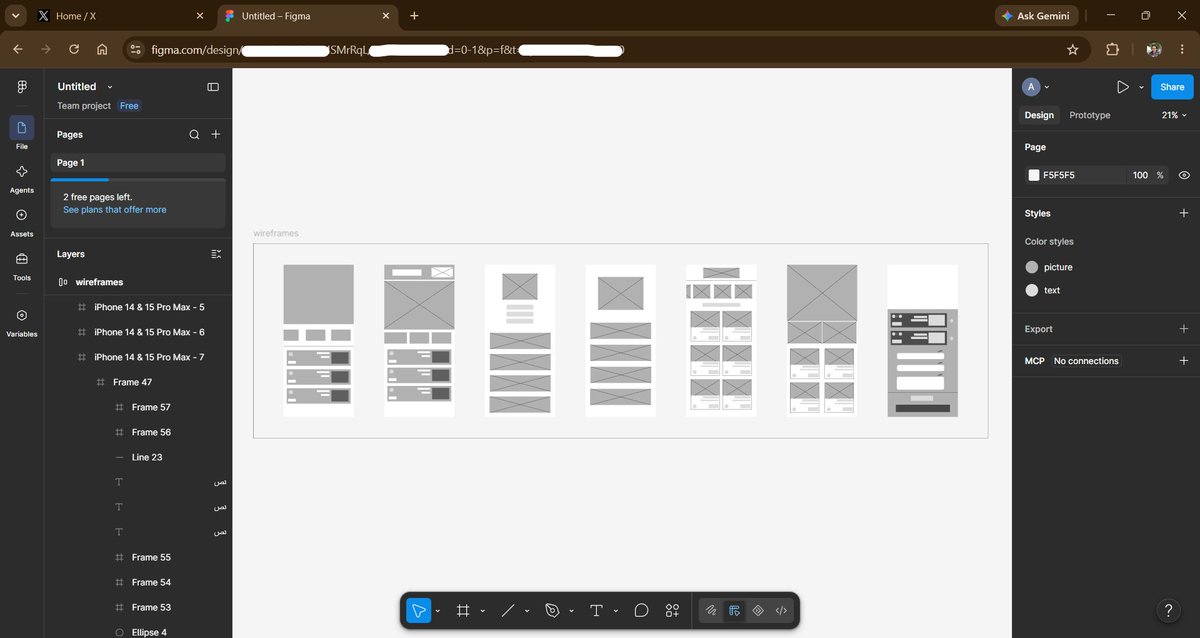Open Text tool options dropdown arrow
1200x638 pixels.
coord(616,610)
